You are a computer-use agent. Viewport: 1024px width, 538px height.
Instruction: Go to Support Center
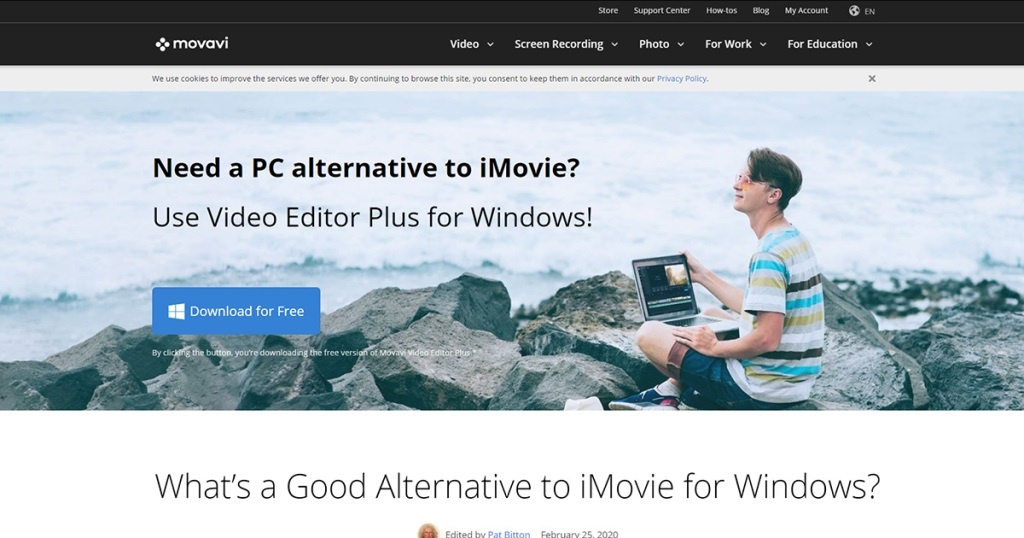click(x=662, y=10)
